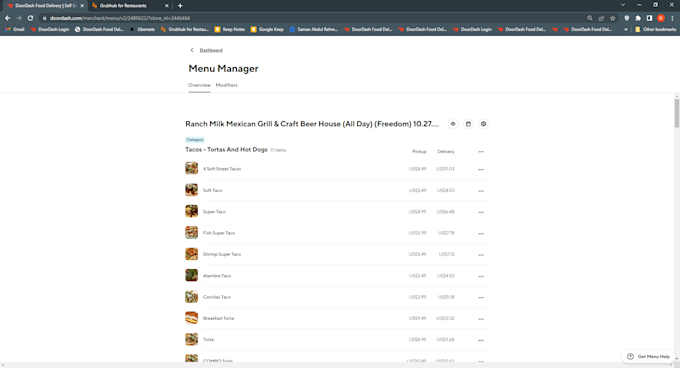Open three-dot menu for Shrimp Super Taco

coord(481,255)
